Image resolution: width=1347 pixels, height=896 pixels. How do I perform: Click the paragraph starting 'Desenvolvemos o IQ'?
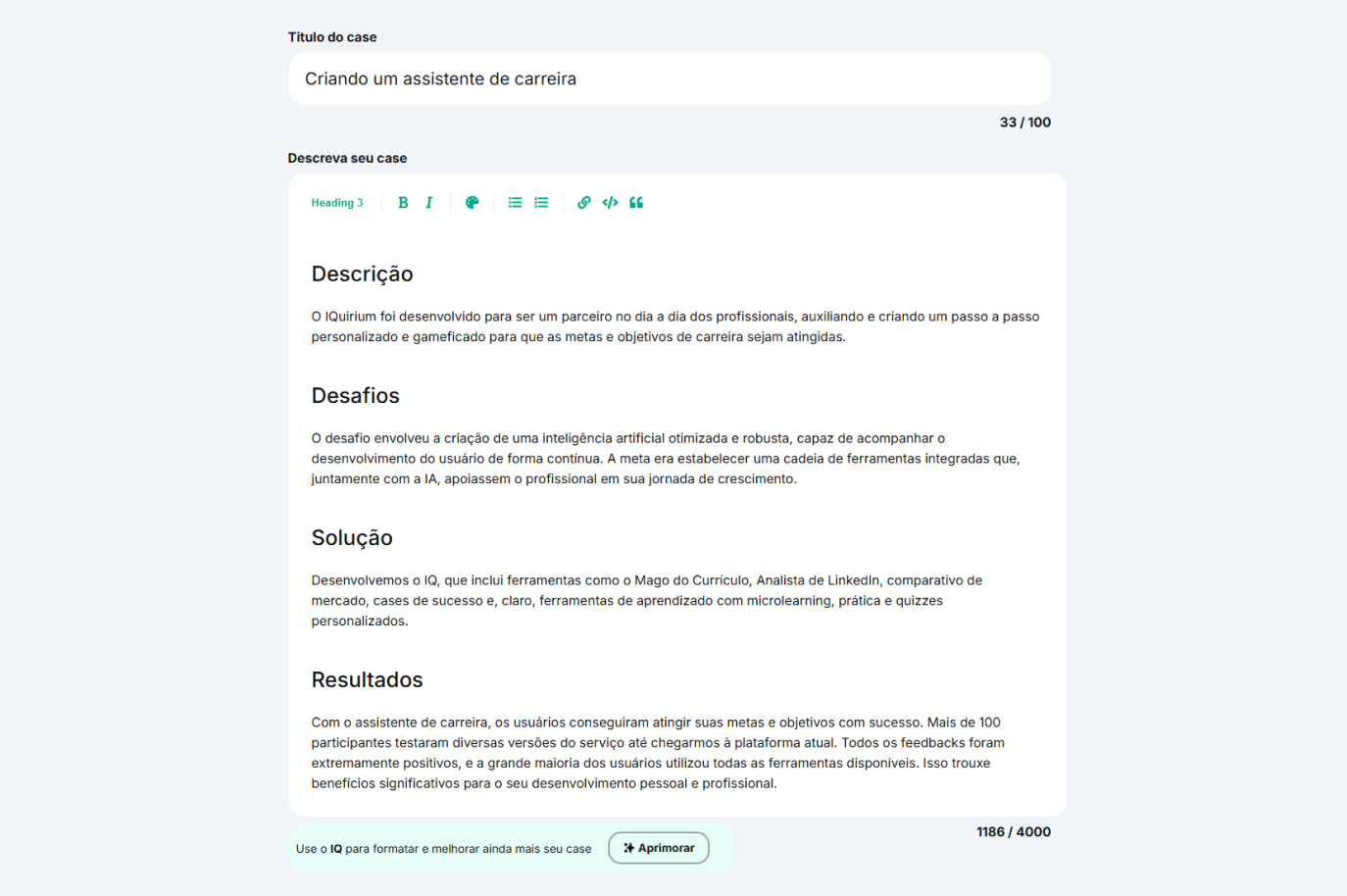coord(646,600)
